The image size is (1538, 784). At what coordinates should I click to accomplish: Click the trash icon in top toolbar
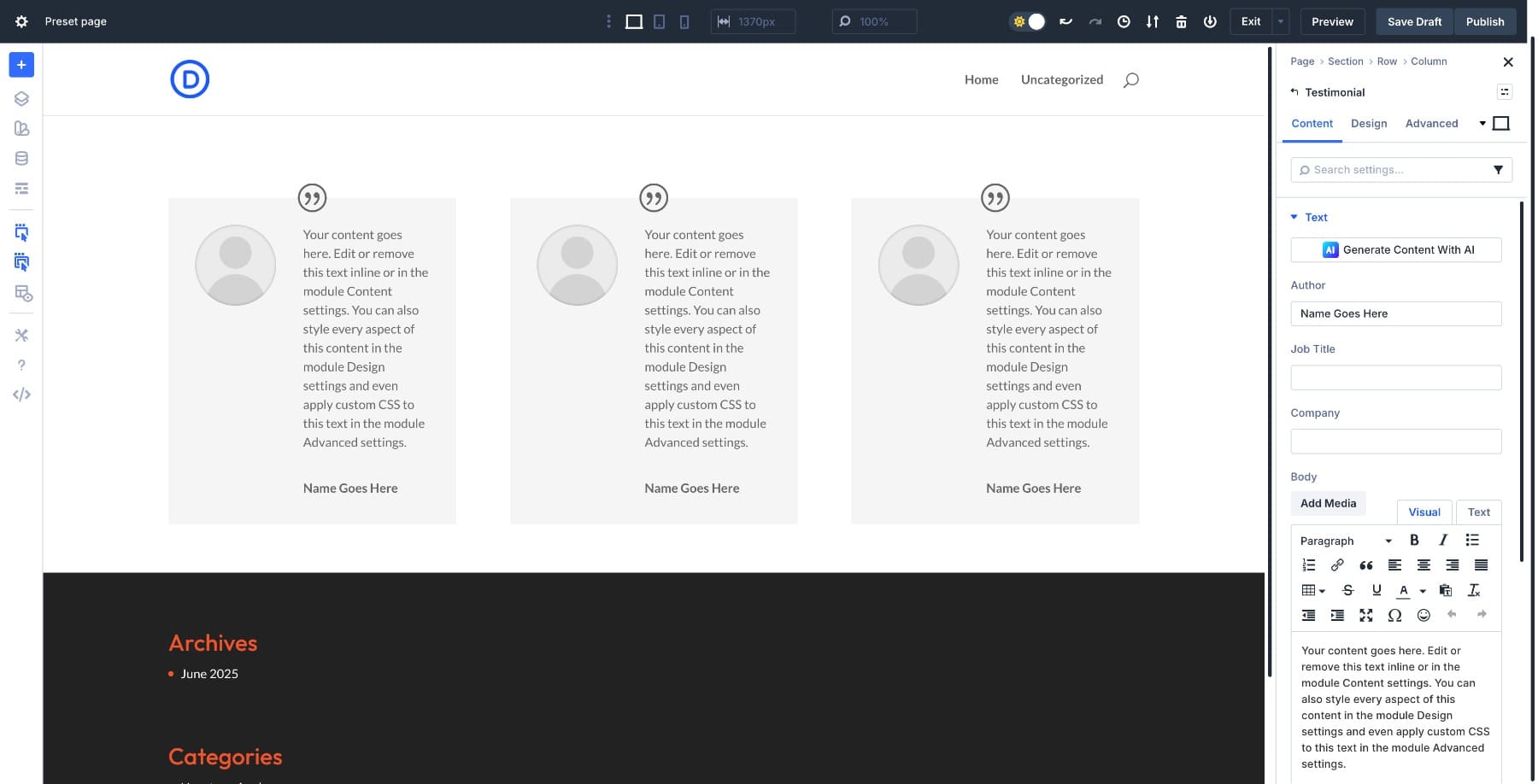click(x=1181, y=22)
